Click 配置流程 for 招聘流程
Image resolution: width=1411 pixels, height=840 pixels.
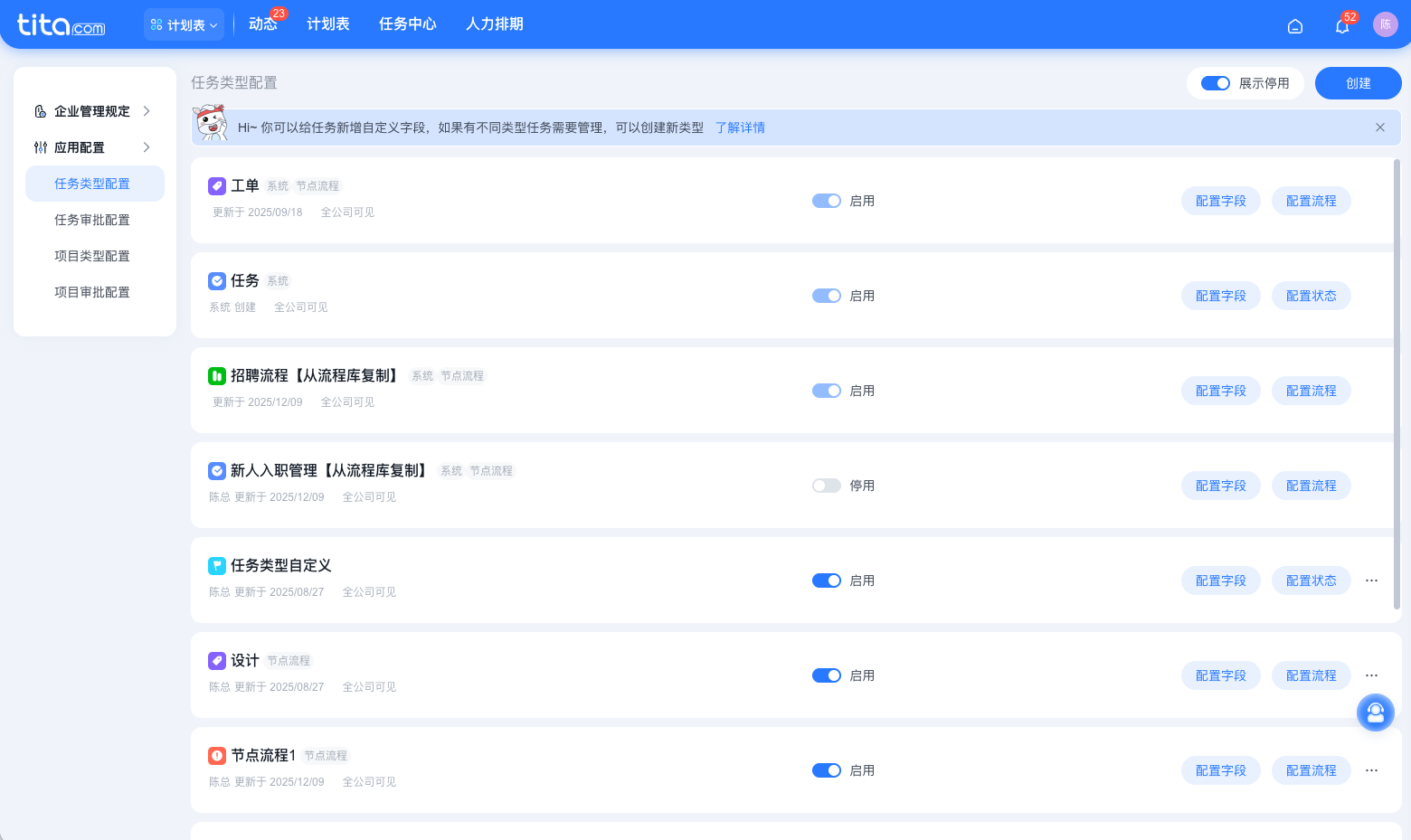[1312, 391]
